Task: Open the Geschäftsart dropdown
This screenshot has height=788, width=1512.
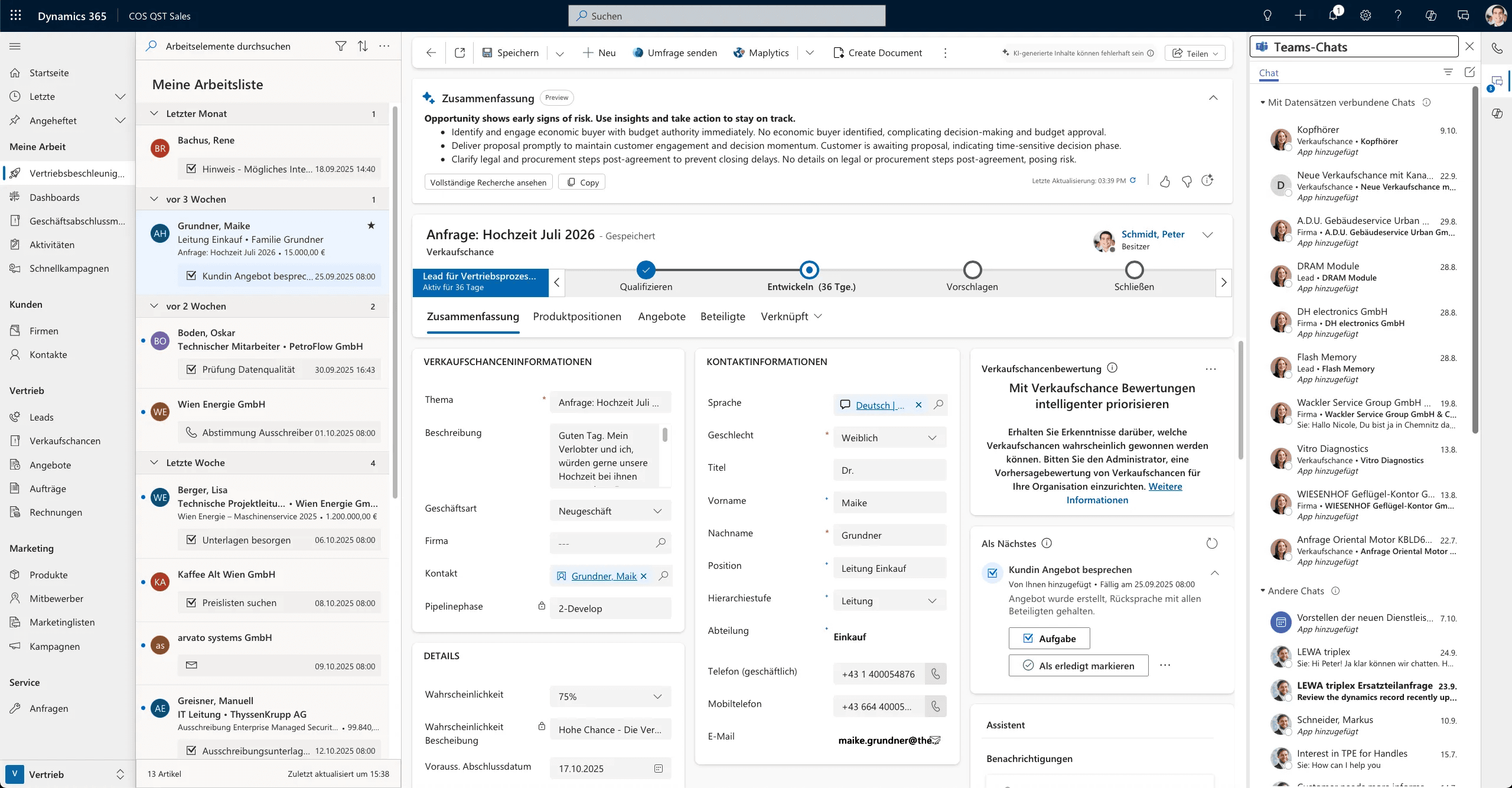Action: point(610,511)
